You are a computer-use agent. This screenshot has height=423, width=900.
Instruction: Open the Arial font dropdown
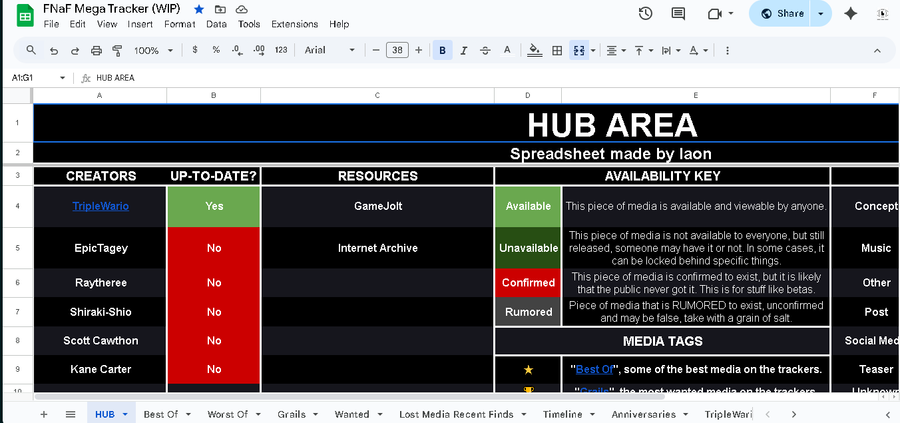329,51
